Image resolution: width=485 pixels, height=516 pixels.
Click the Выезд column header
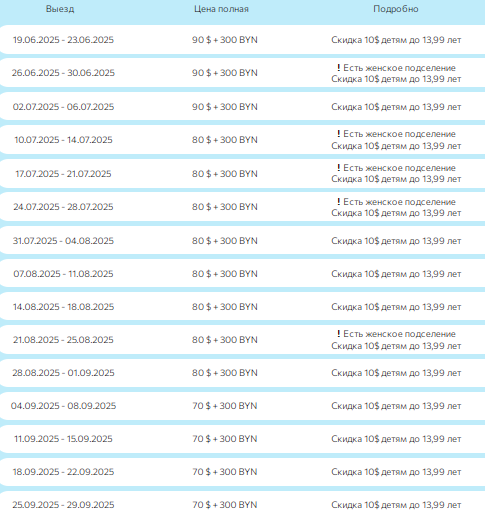coord(60,9)
